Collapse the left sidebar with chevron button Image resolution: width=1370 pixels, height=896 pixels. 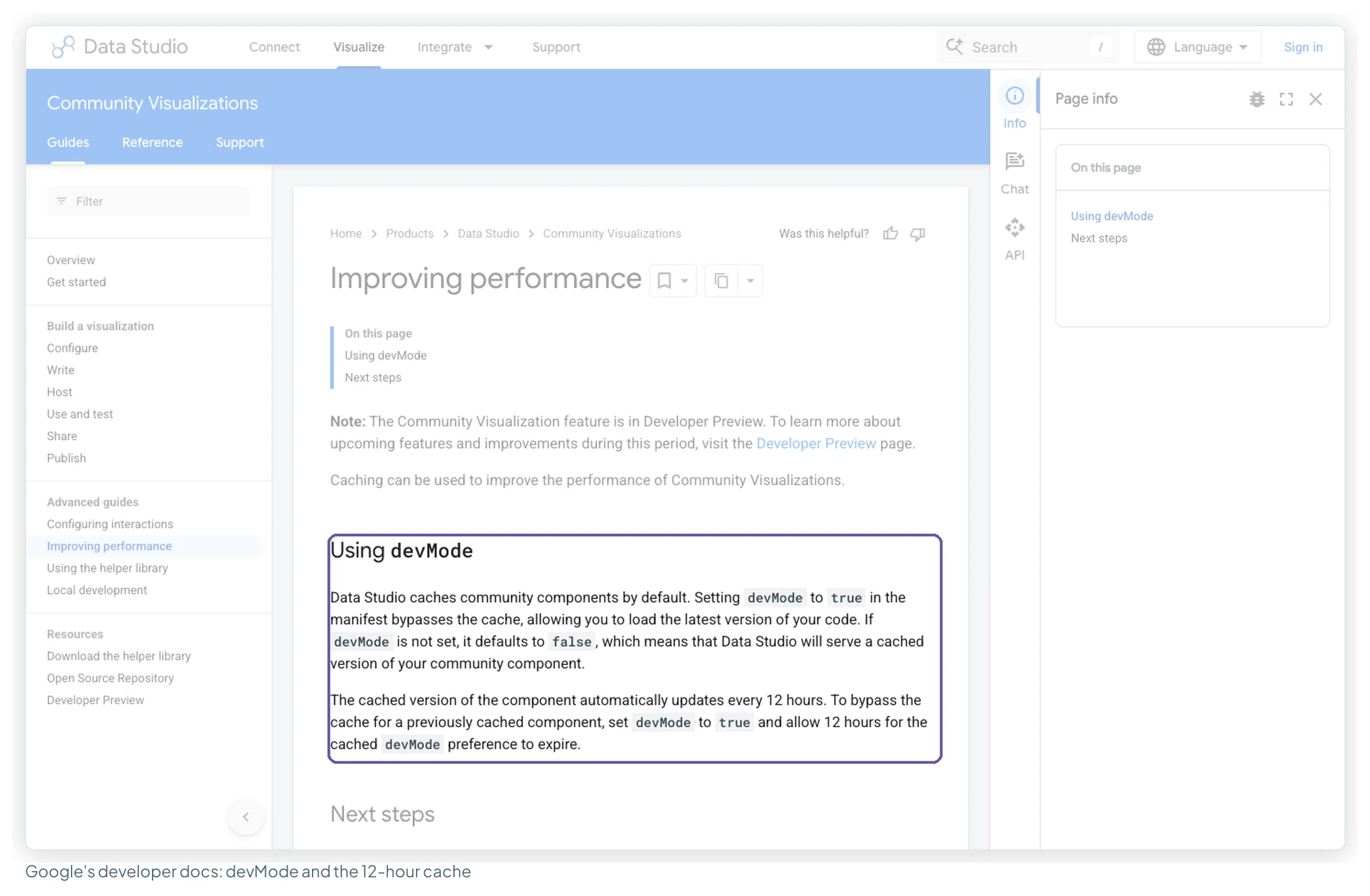pos(246,816)
